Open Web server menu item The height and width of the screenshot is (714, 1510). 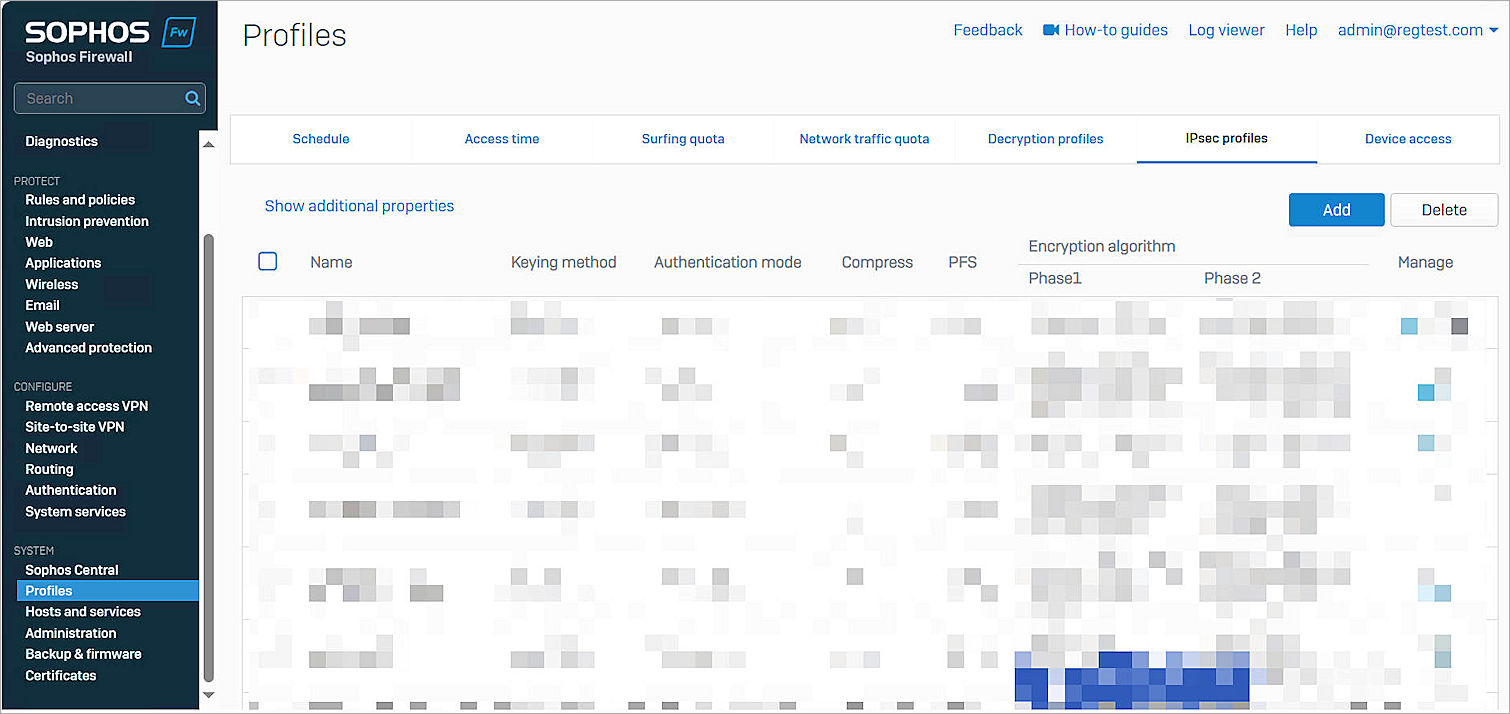pyautogui.click(x=60, y=327)
